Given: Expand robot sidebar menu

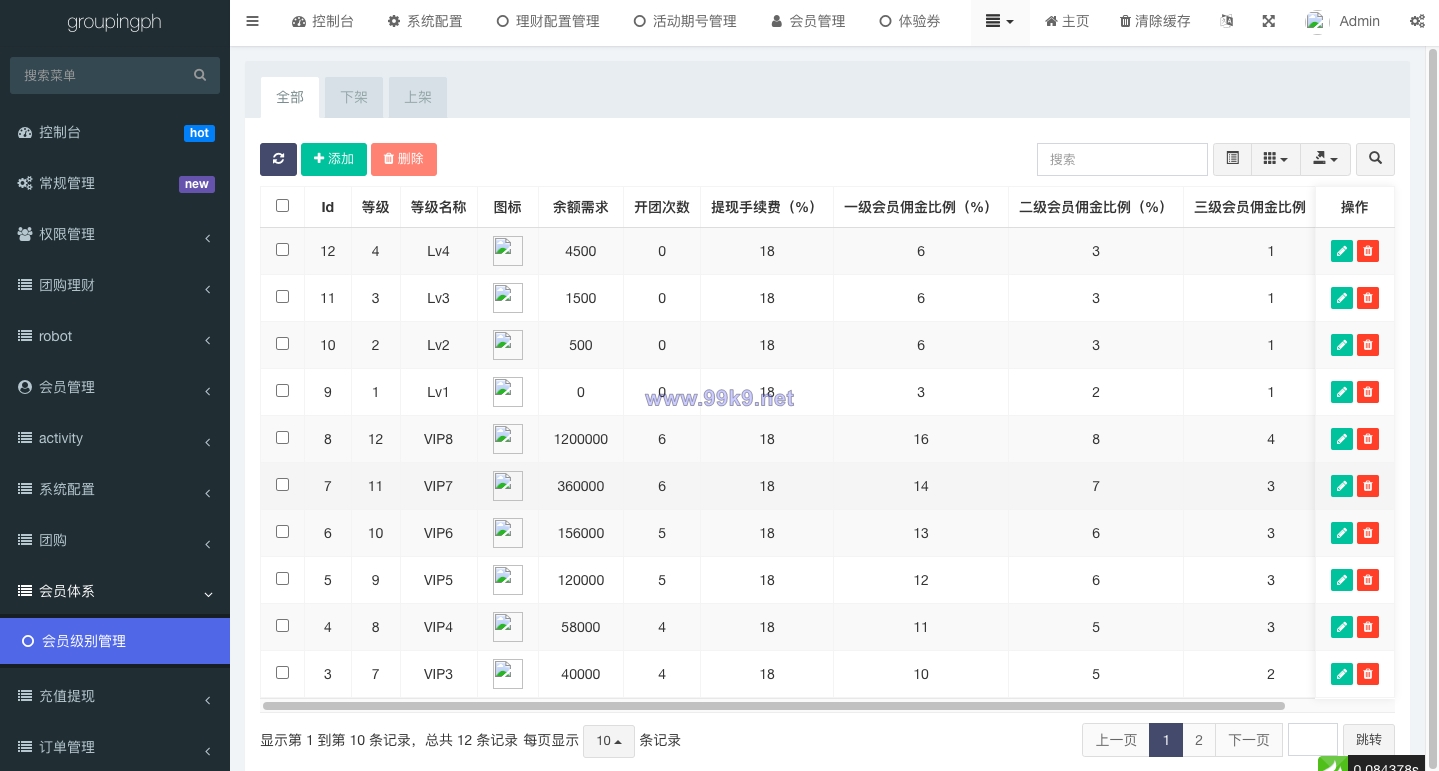Looking at the screenshot, I should coord(115,336).
